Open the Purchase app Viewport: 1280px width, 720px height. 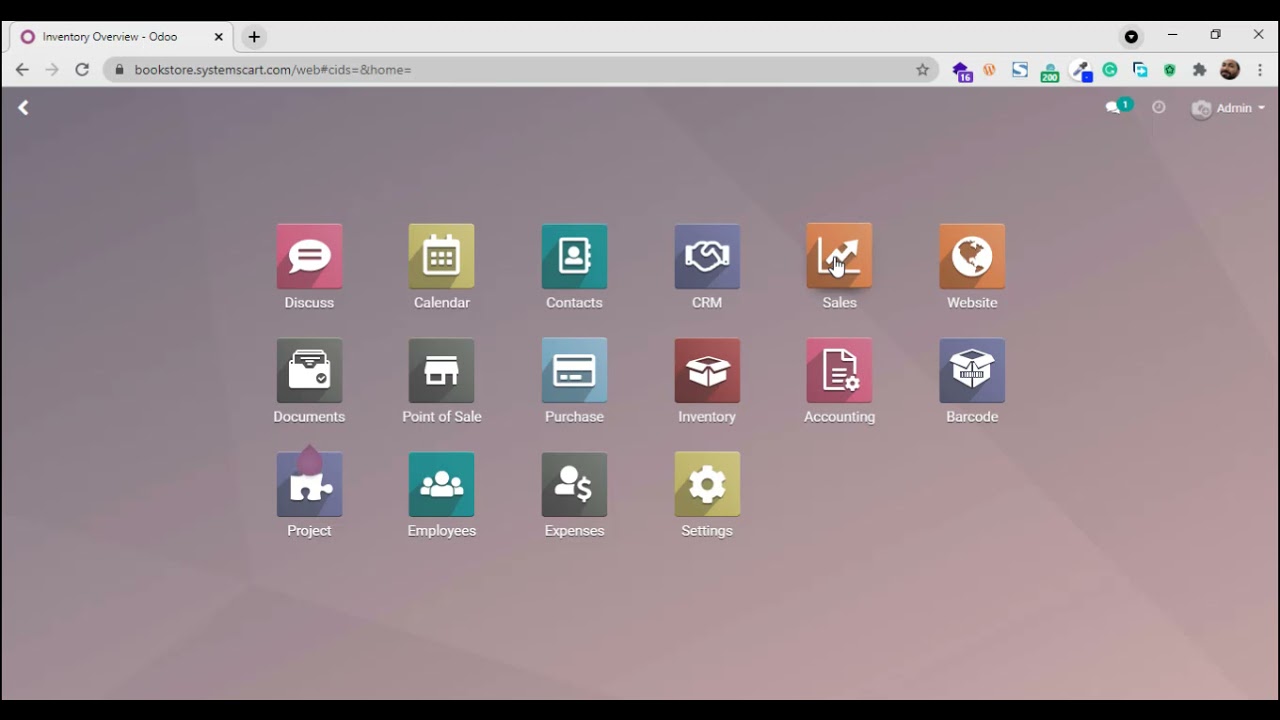pos(574,371)
